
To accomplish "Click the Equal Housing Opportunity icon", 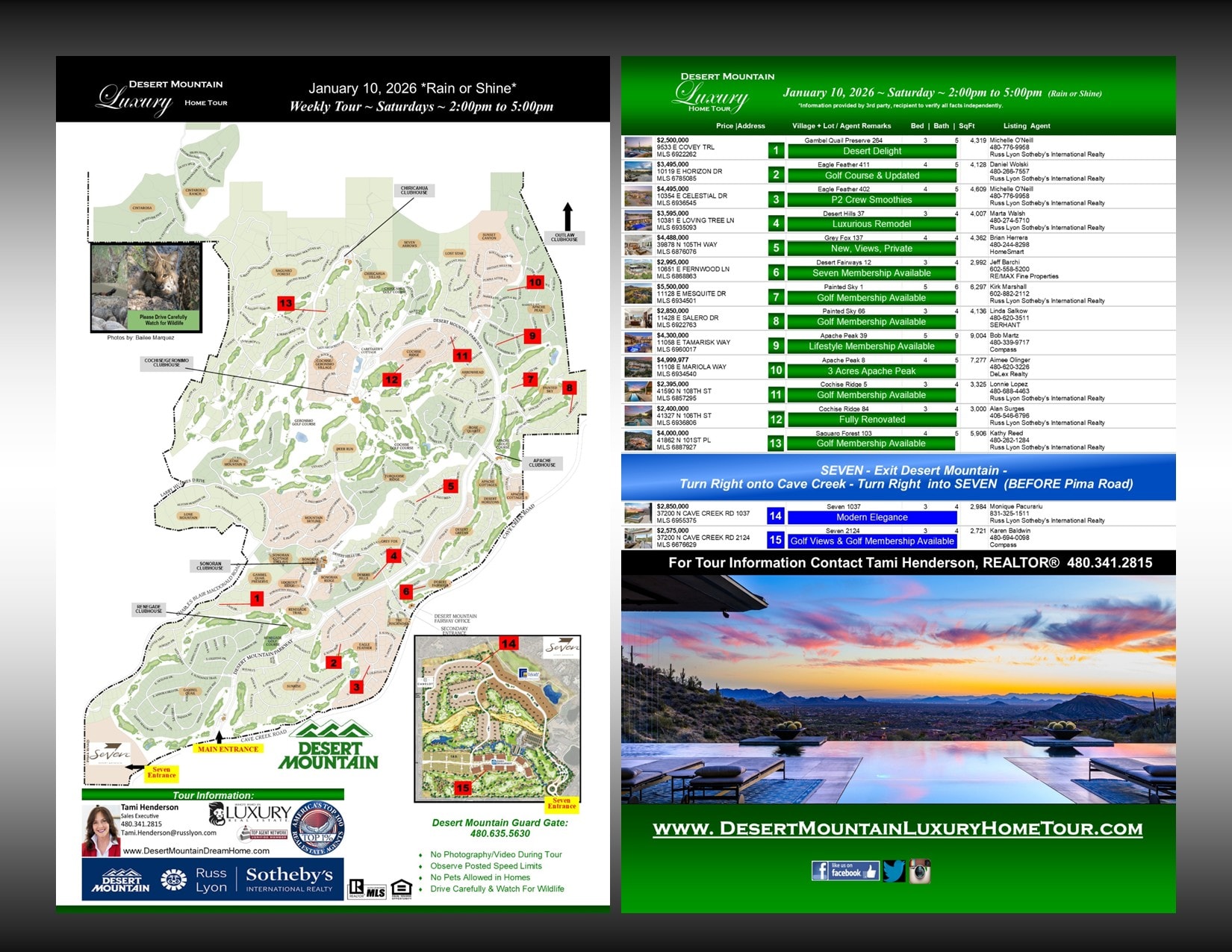I will tap(401, 888).
